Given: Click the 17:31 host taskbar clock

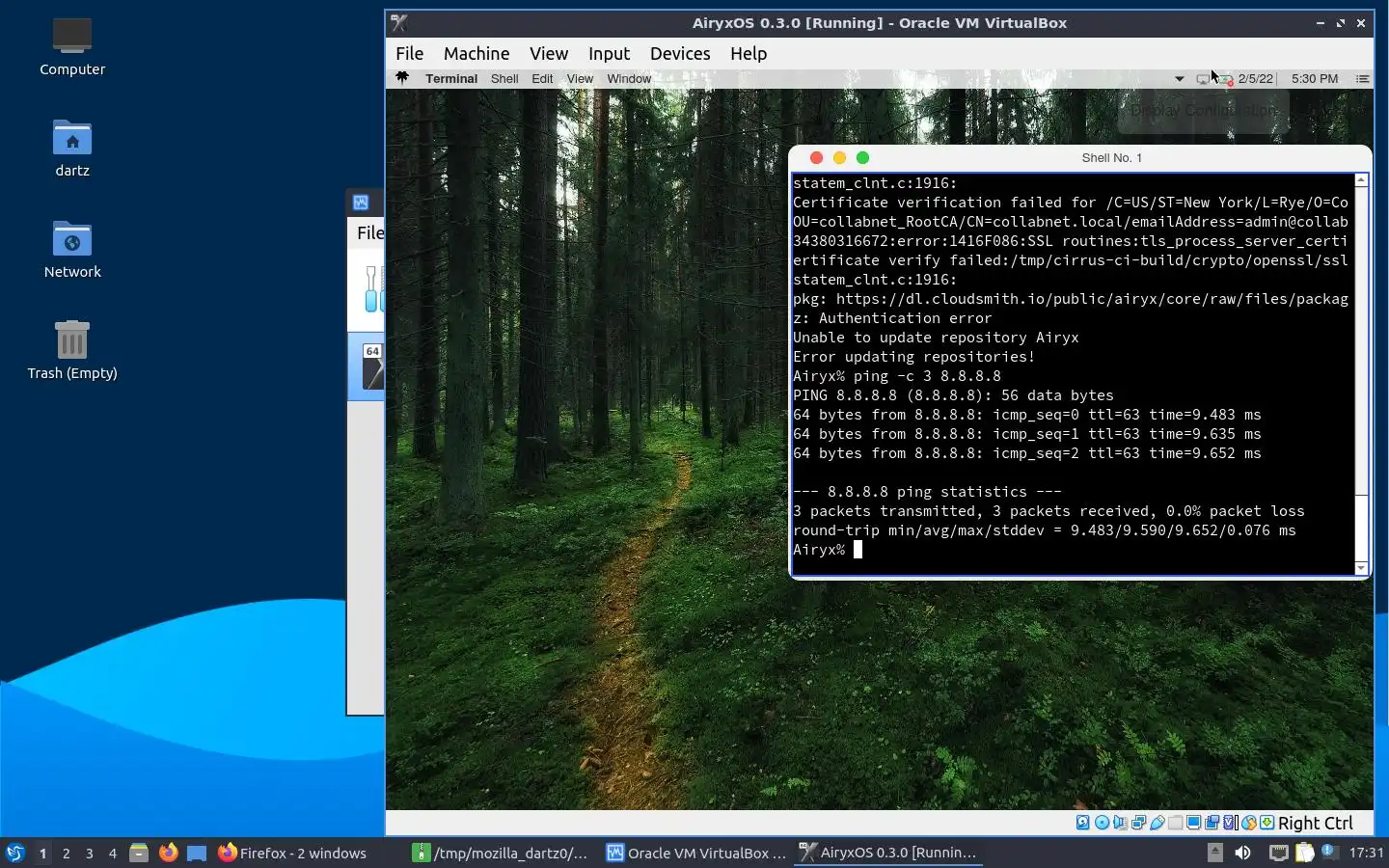Looking at the screenshot, I should pos(1366,853).
